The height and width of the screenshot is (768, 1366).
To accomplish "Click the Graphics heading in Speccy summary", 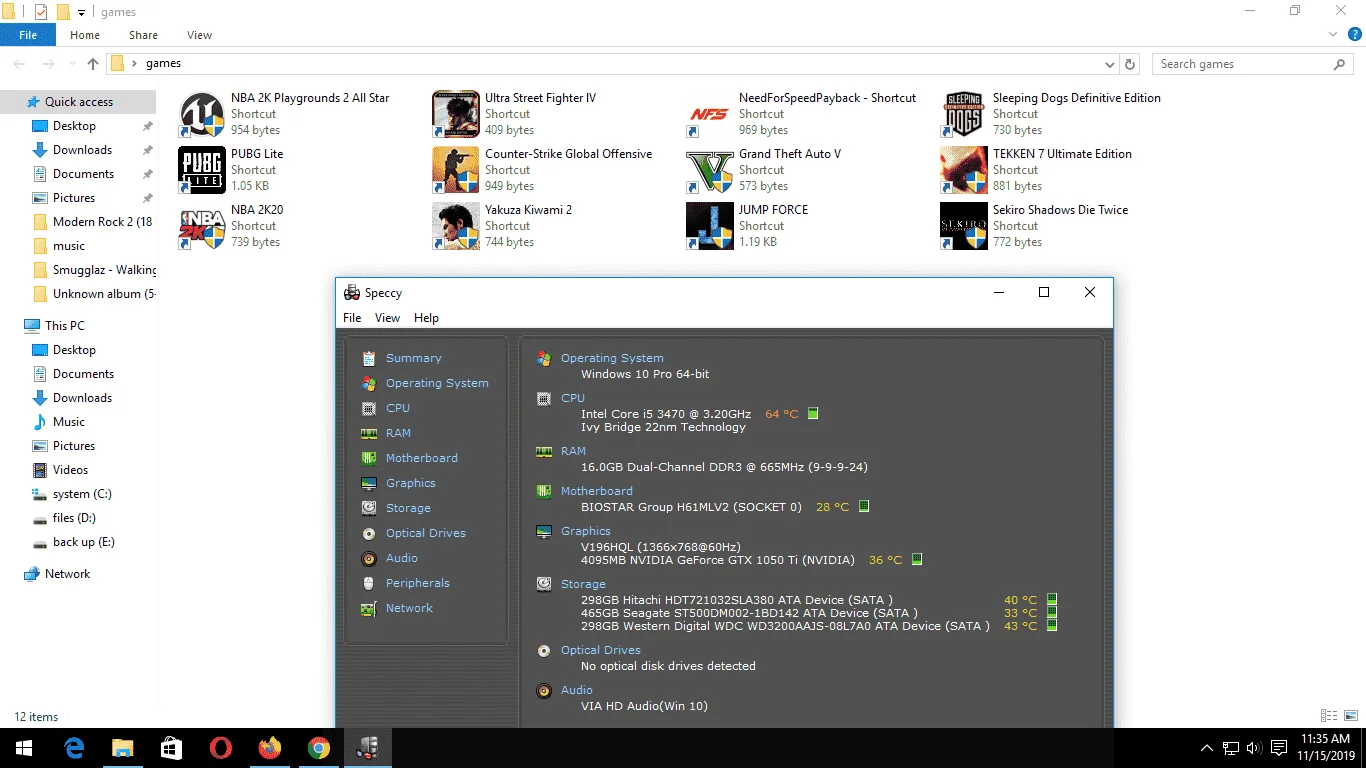I will pyautogui.click(x=585, y=531).
